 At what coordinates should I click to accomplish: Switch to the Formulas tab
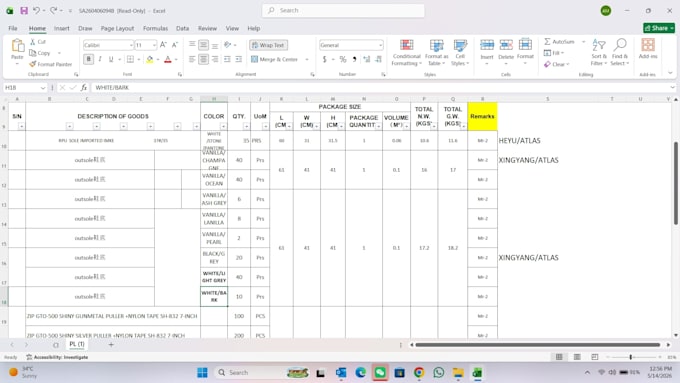[155, 28]
